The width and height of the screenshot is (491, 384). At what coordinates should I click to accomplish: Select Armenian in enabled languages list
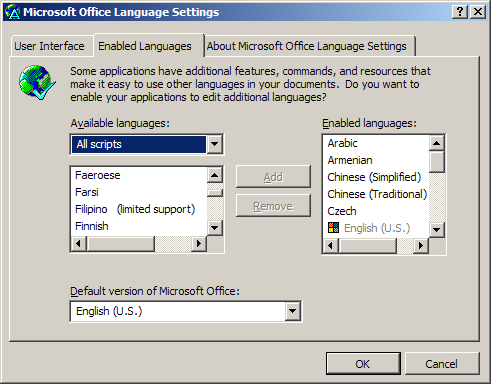coord(350,160)
